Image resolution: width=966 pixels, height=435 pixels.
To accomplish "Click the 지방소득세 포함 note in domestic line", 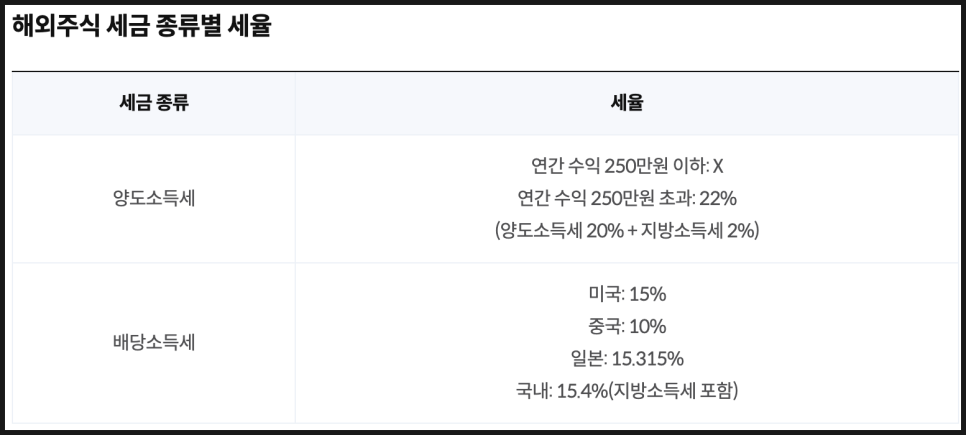I will [673, 391].
